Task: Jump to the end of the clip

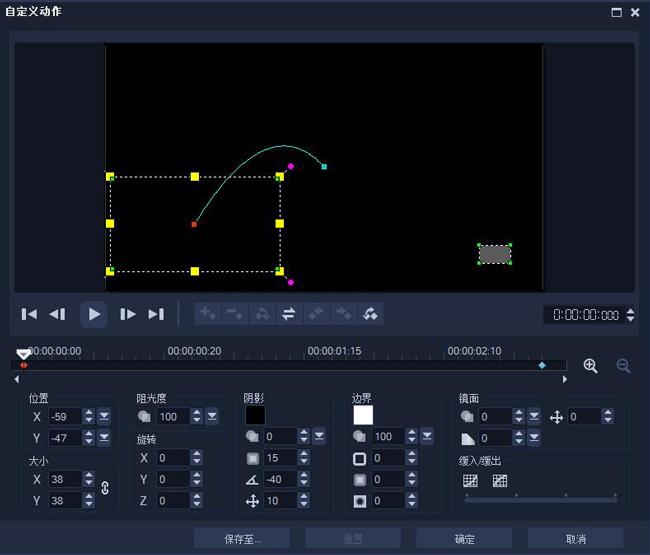Action: (x=156, y=314)
